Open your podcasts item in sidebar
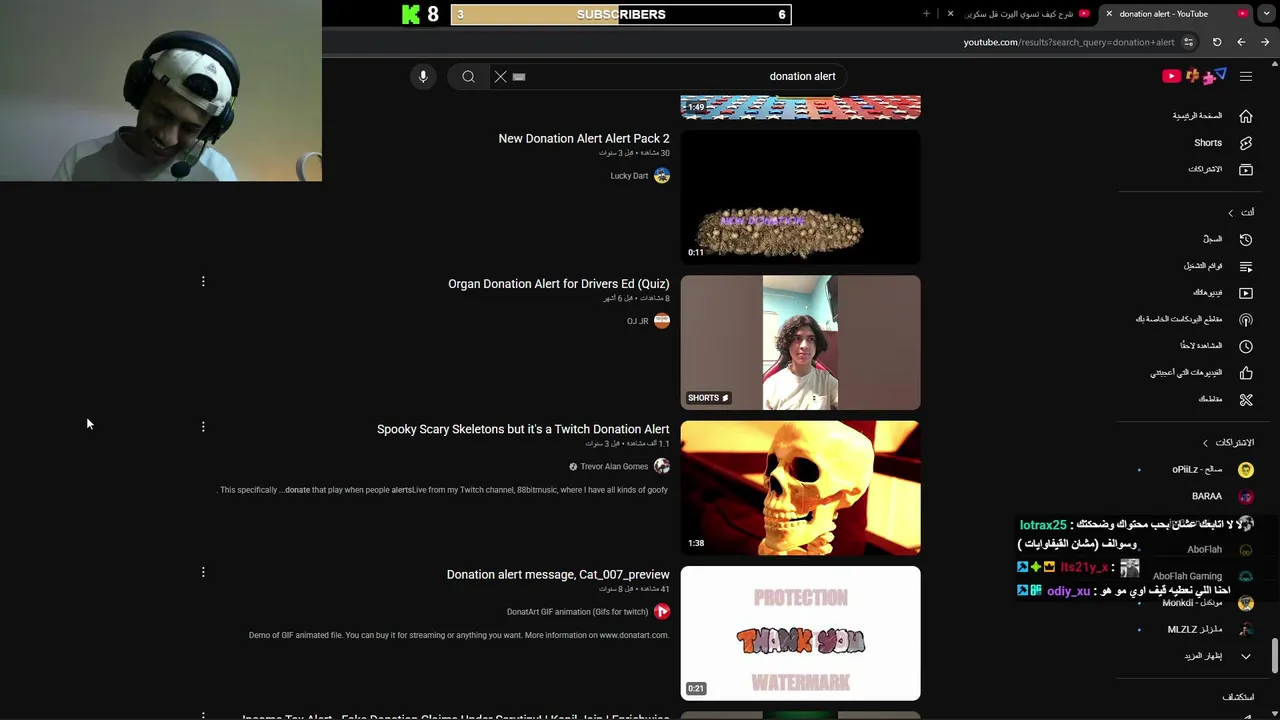 1195,320
